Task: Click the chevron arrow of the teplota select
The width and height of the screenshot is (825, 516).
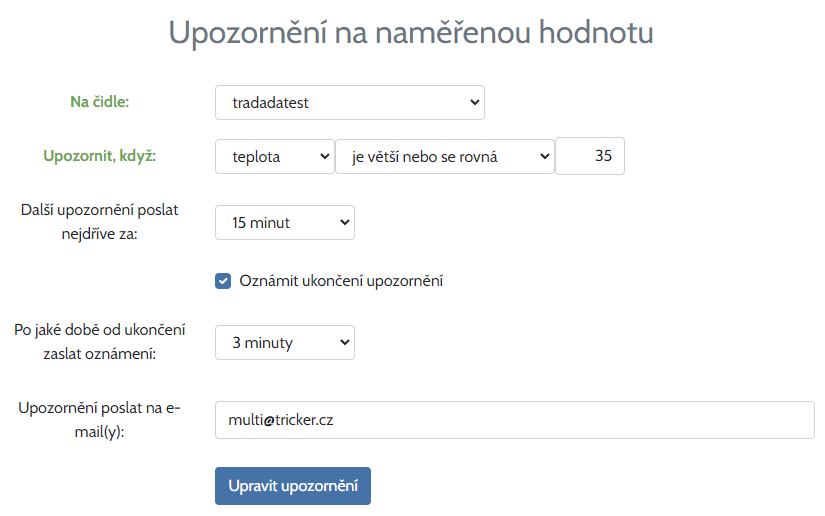Action: 323,156
